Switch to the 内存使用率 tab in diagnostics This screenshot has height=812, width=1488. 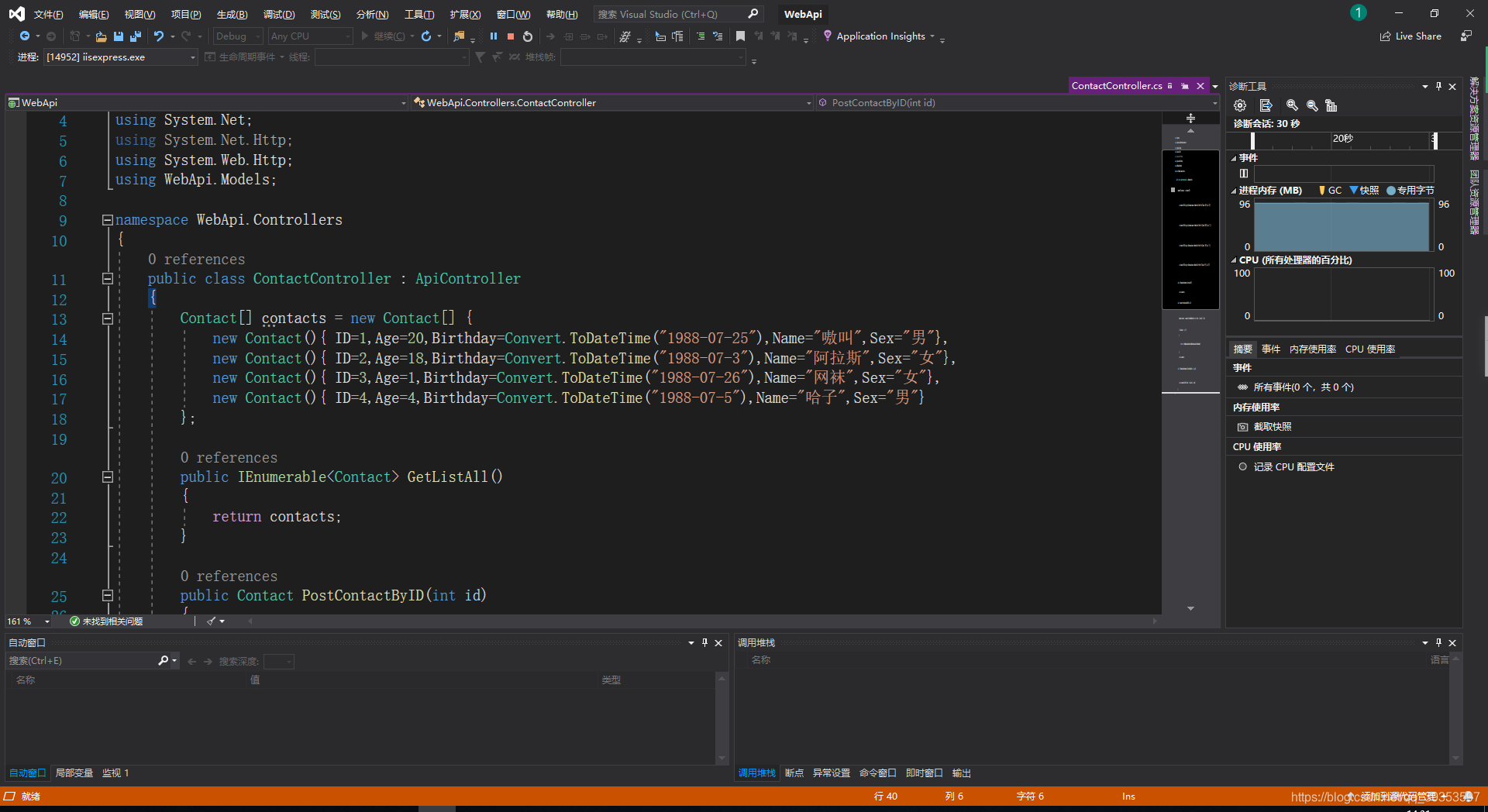[1313, 349]
